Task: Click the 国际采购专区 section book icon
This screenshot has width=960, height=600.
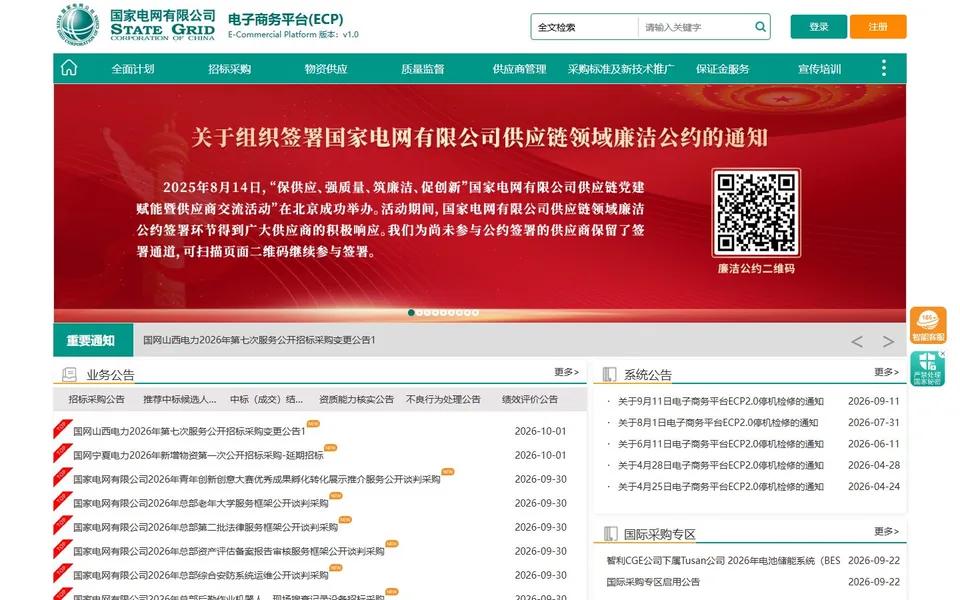Action: [610, 533]
